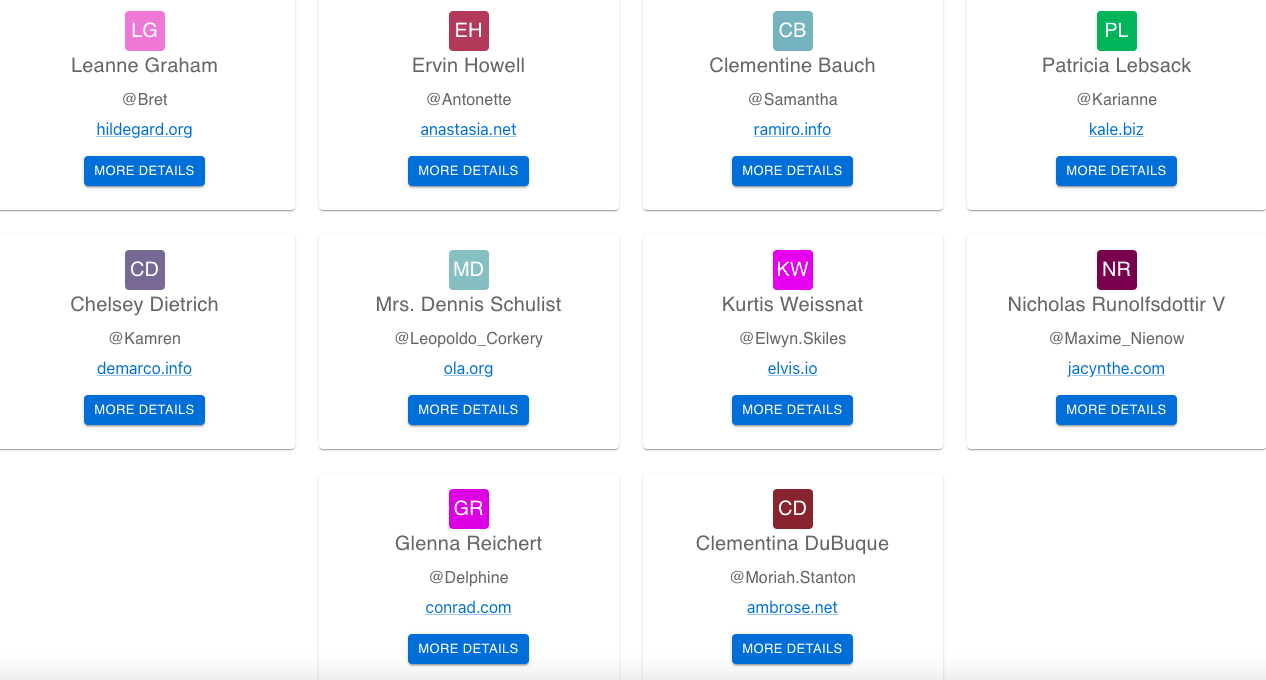This screenshot has width=1266, height=680.
Task: Open the hildegard.org website link
Action: (145, 130)
